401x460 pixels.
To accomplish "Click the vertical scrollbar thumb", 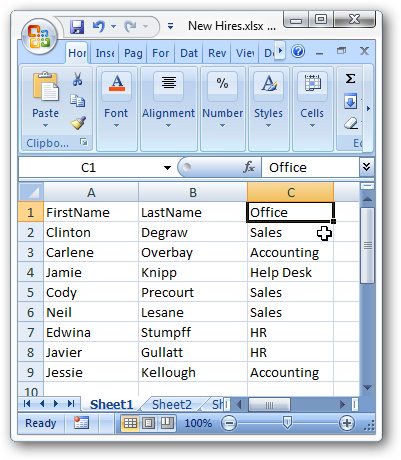I will click(367, 246).
